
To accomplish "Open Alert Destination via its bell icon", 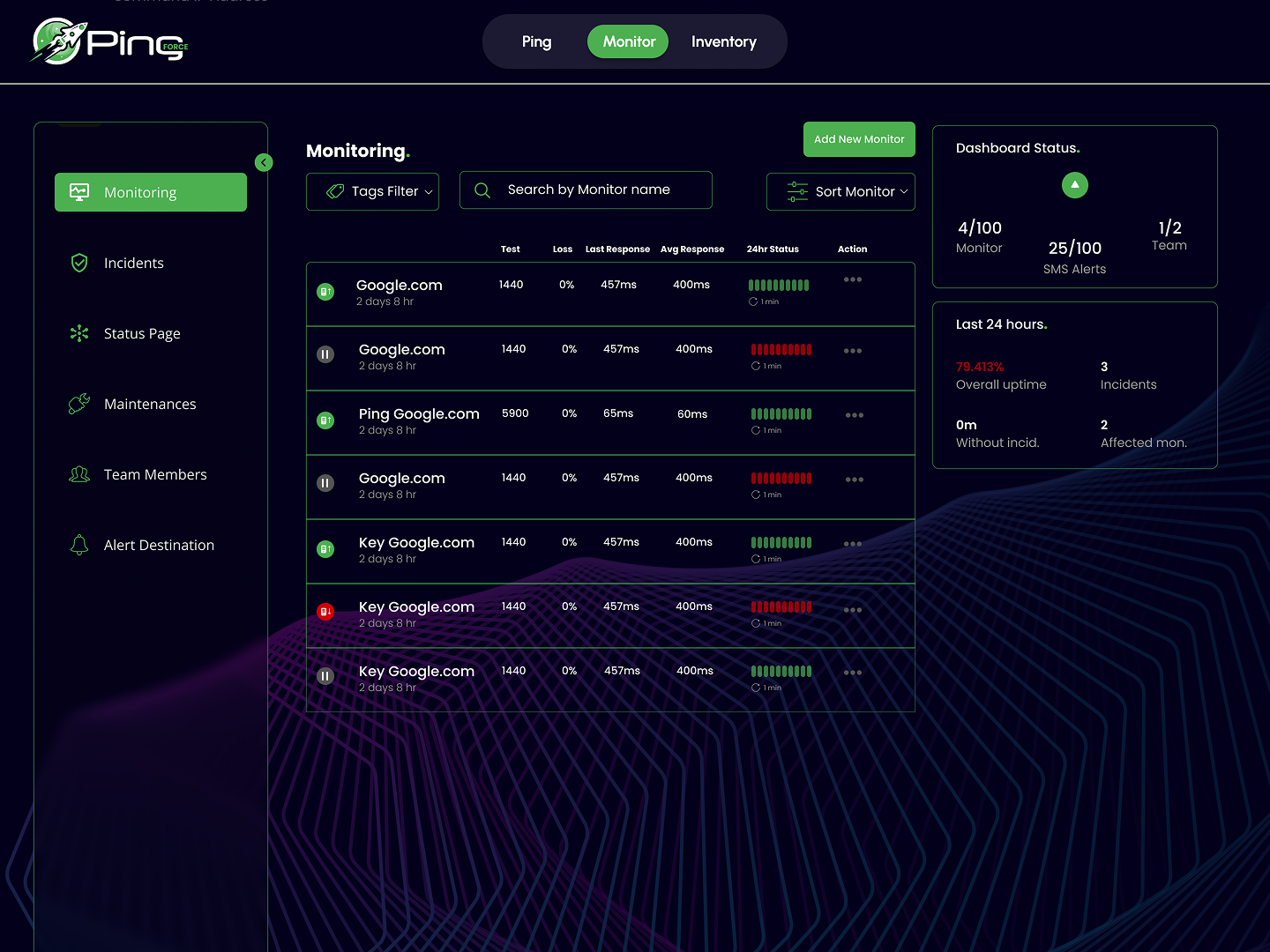I will 79,545.
